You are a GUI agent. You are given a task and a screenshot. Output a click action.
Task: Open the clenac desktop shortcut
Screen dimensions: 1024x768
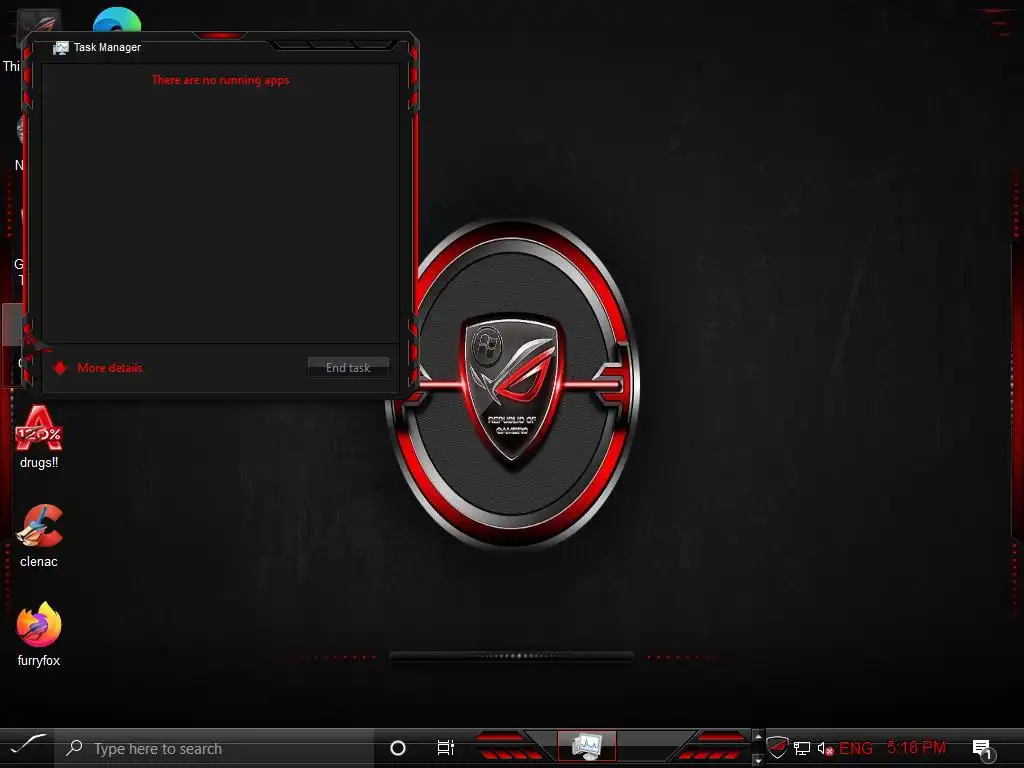(39, 536)
